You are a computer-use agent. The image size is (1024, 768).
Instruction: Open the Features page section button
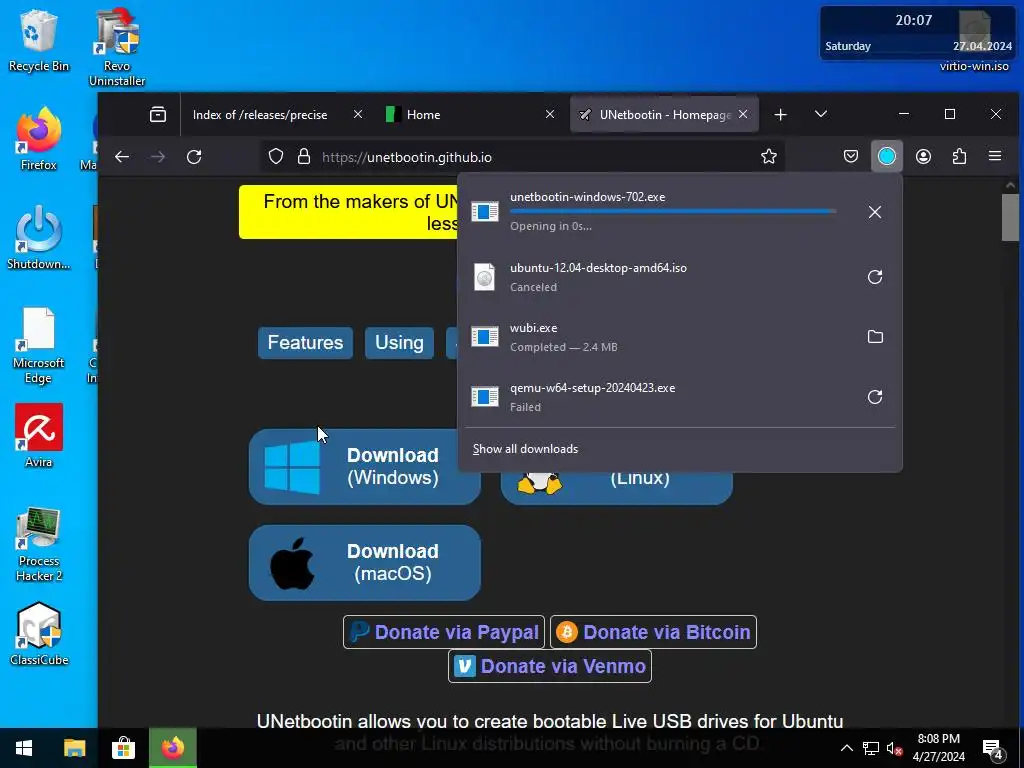coord(305,343)
